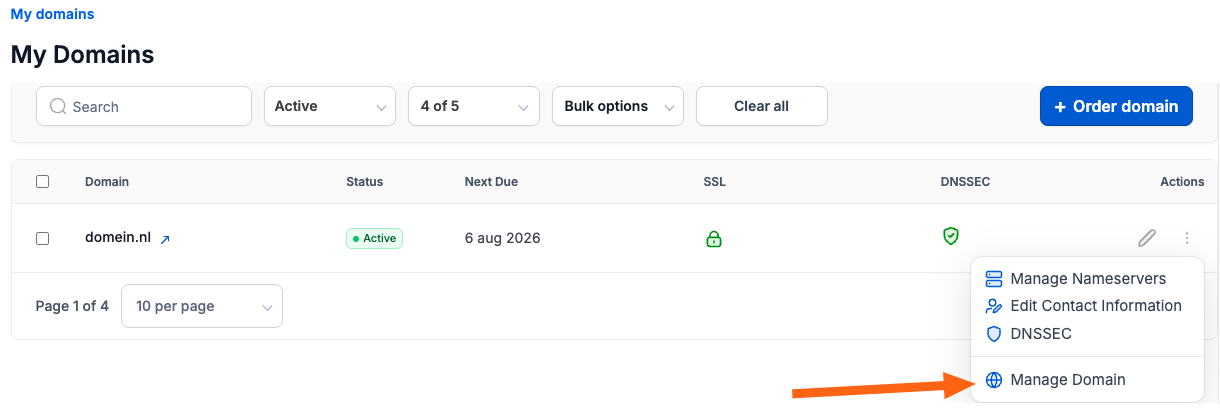
Task: Click the Order domain button
Action: point(1116,106)
